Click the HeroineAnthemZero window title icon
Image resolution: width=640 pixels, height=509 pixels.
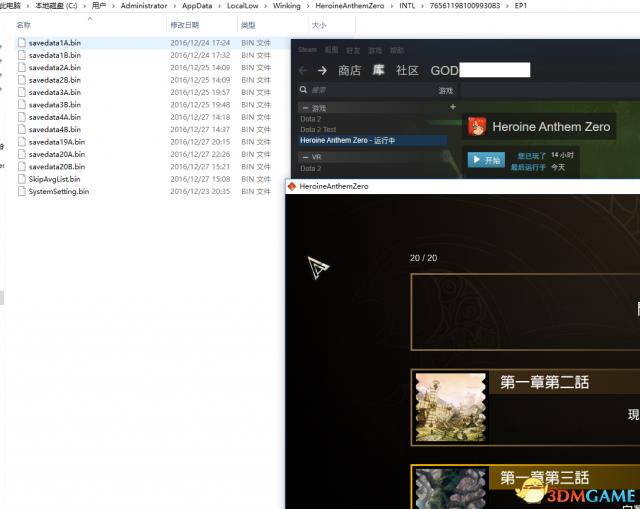click(292, 186)
